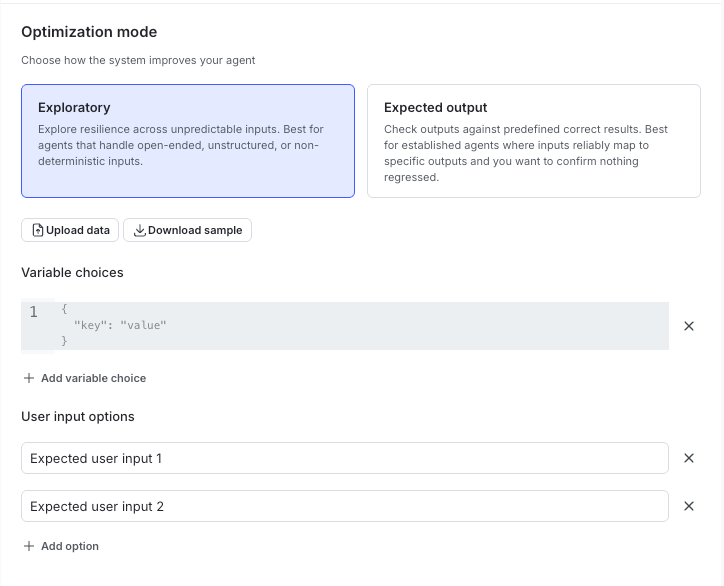Click Add option
This screenshot has width=724, height=586.
click(x=61, y=546)
